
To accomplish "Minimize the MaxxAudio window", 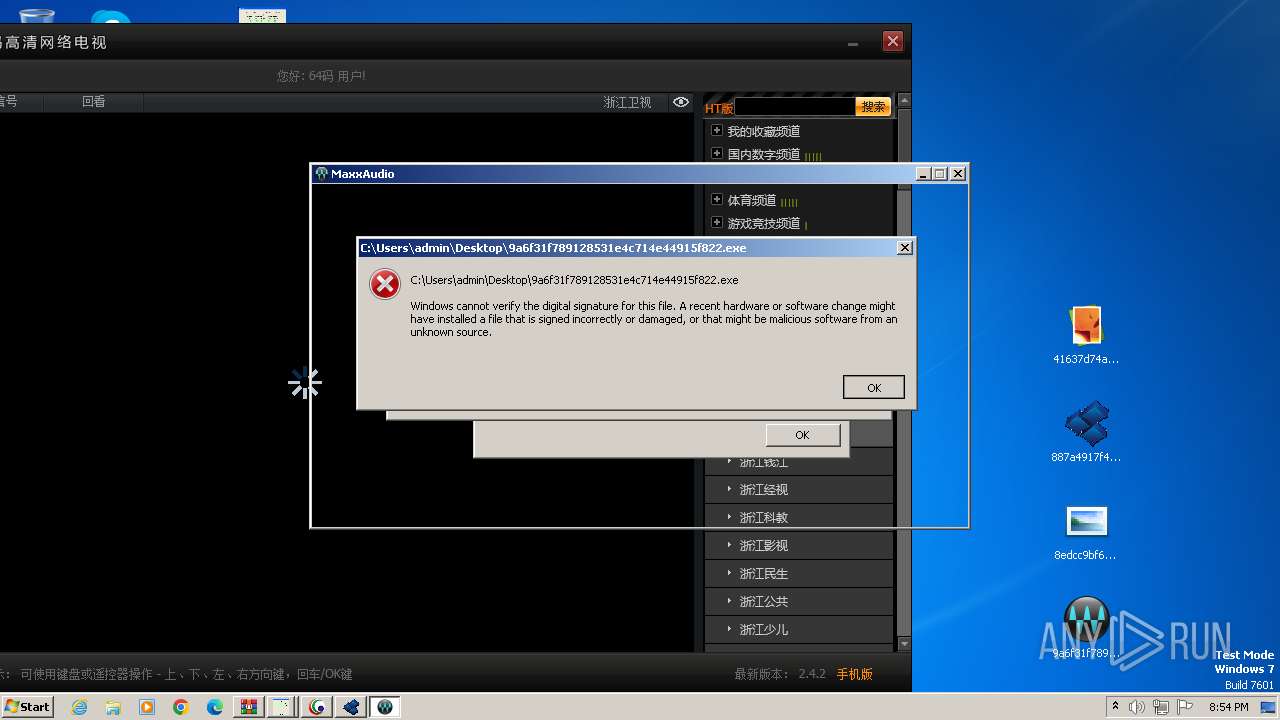I will click(923, 173).
